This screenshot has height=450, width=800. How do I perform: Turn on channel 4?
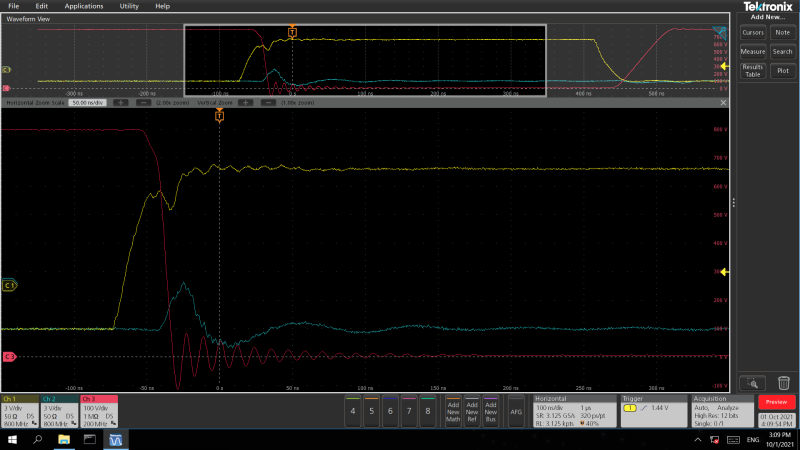353,410
